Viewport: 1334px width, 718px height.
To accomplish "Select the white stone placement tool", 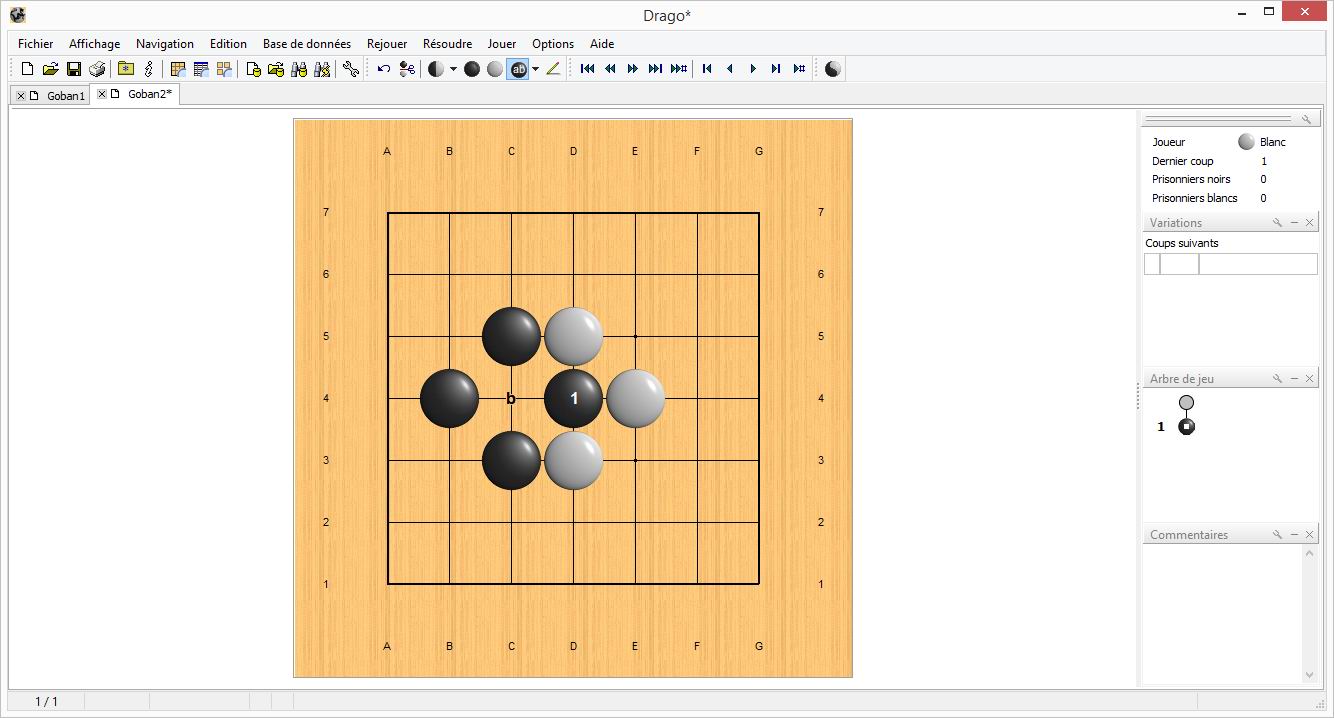I will point(495,69).
